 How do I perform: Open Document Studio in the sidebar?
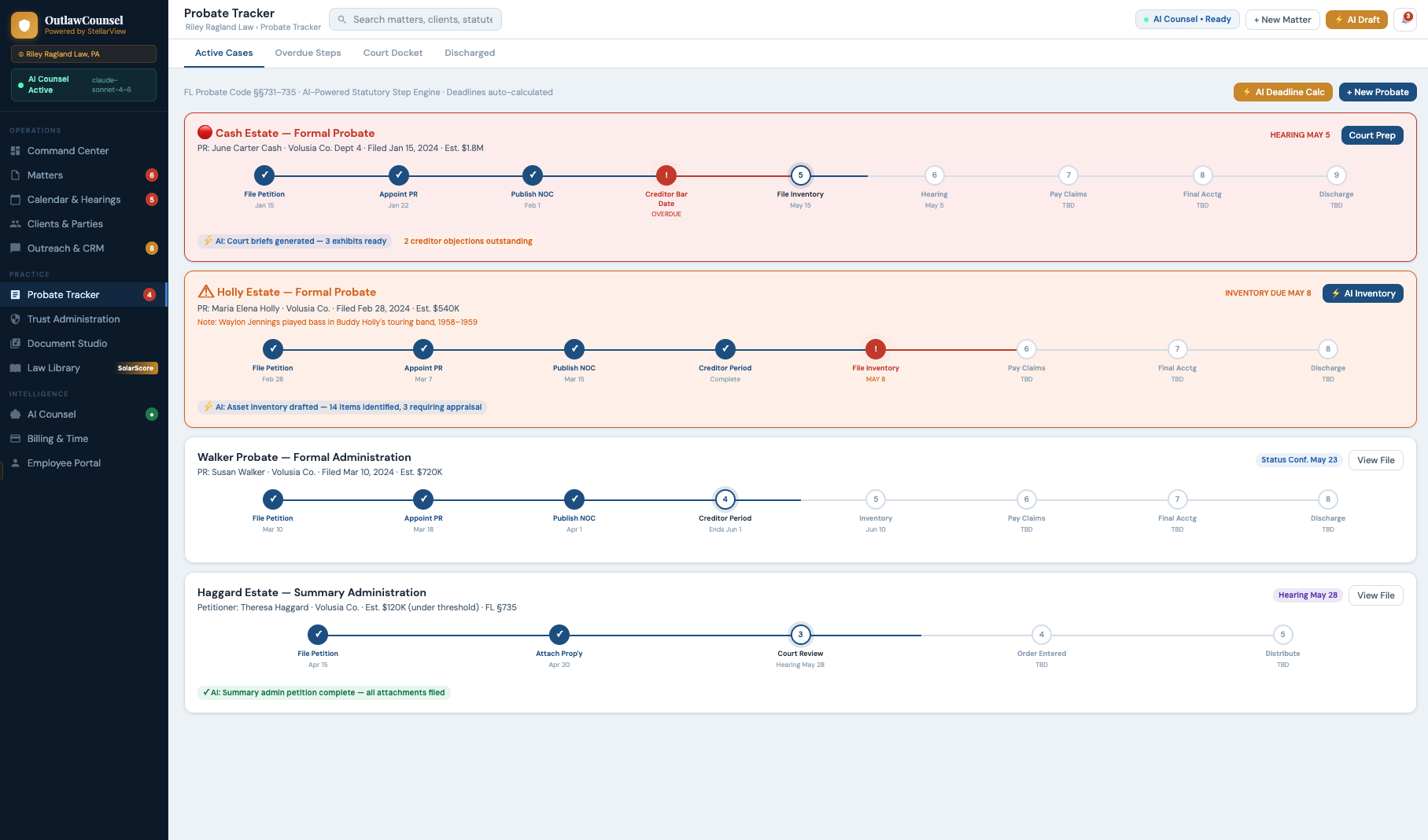pyautogui.click(x=67, y=344)
